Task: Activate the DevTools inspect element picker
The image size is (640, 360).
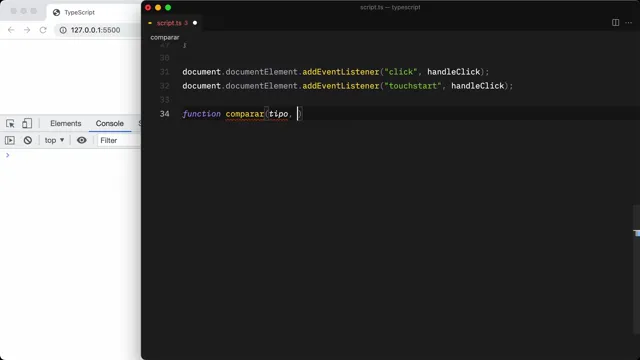Action: click(x=10, y=123)
